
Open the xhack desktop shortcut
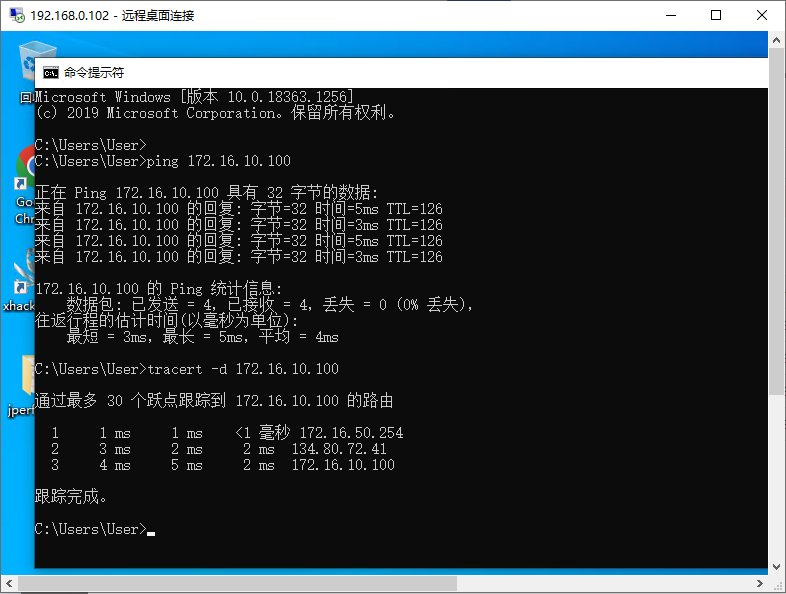point(20,282)
